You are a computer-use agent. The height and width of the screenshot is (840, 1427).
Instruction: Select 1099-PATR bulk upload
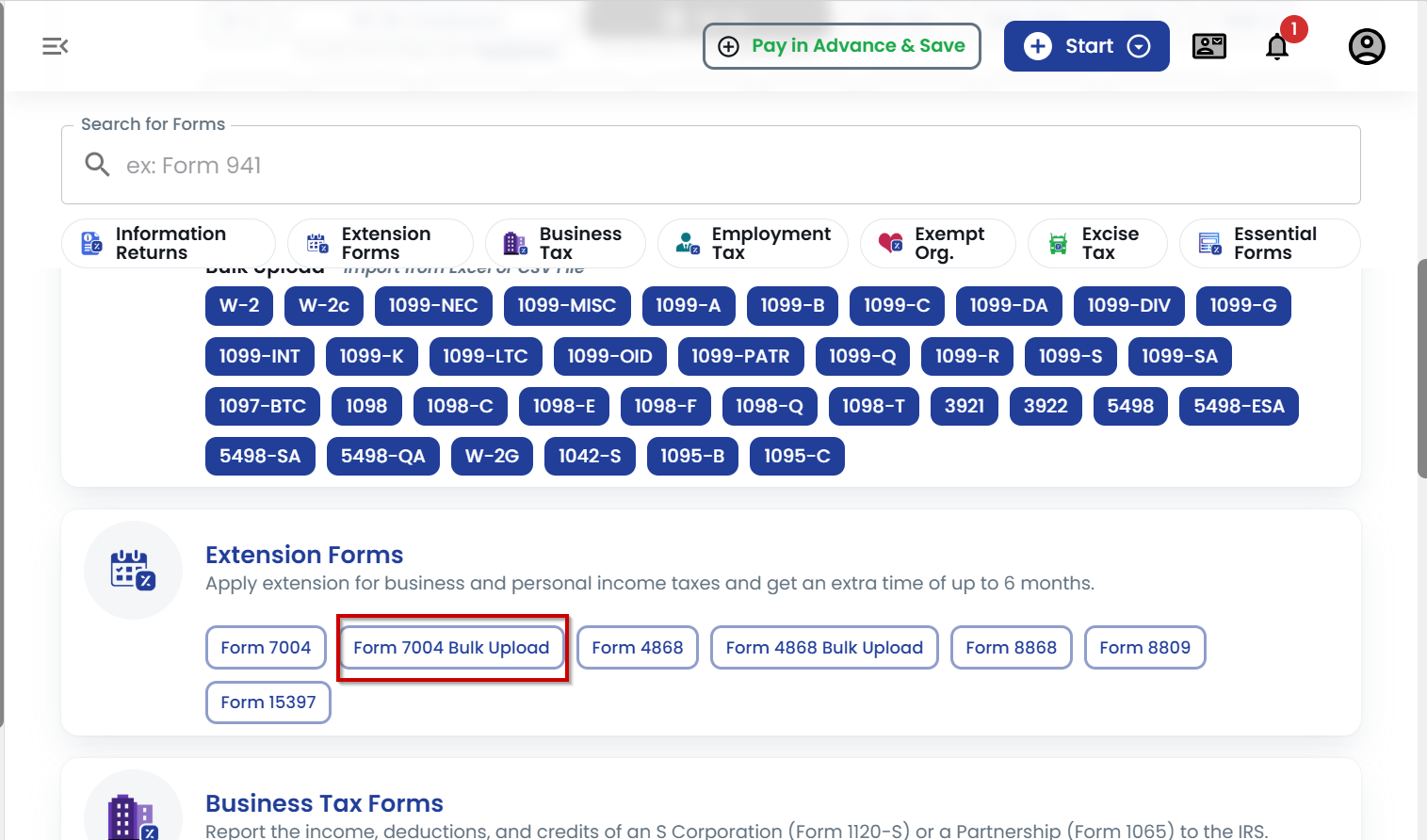pos(740,356)
